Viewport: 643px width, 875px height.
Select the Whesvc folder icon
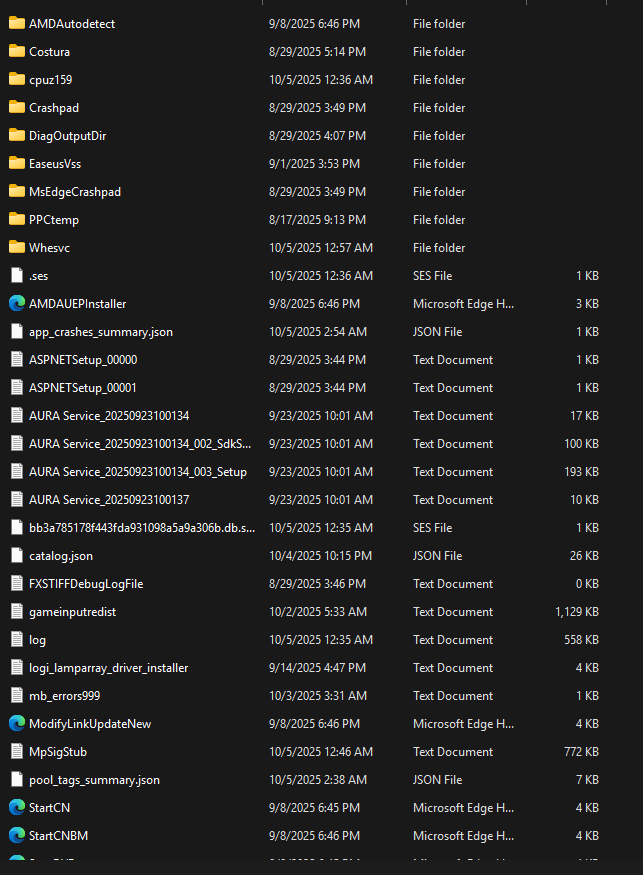pyautogui.click(x=17, y=247)
